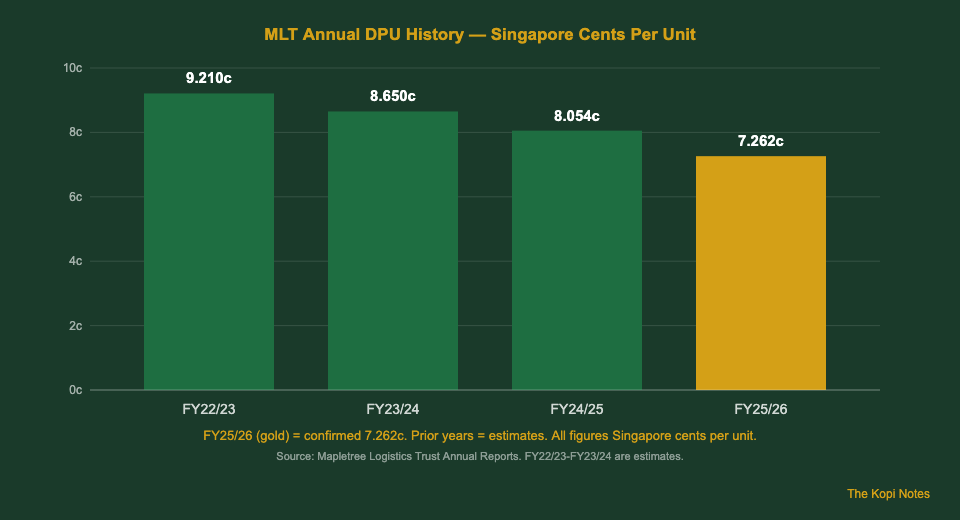This screenshot has height=520, width=960.
Task: Click the 4c y-axis tick label
Action: (x=75, y=261)
